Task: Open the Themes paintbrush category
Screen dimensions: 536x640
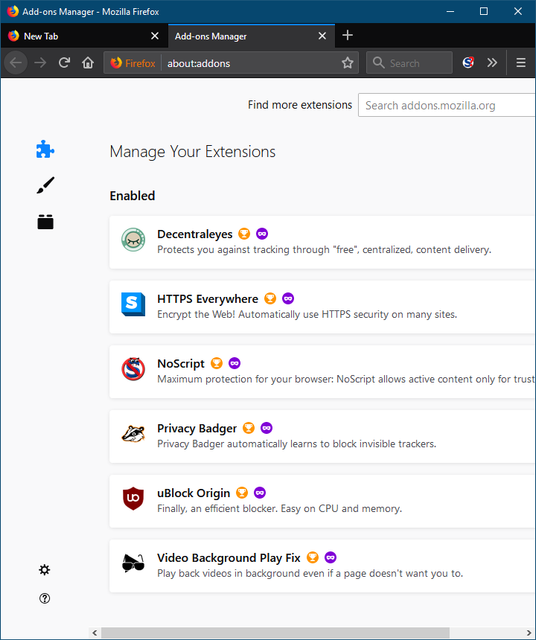Action: point(45,185)
